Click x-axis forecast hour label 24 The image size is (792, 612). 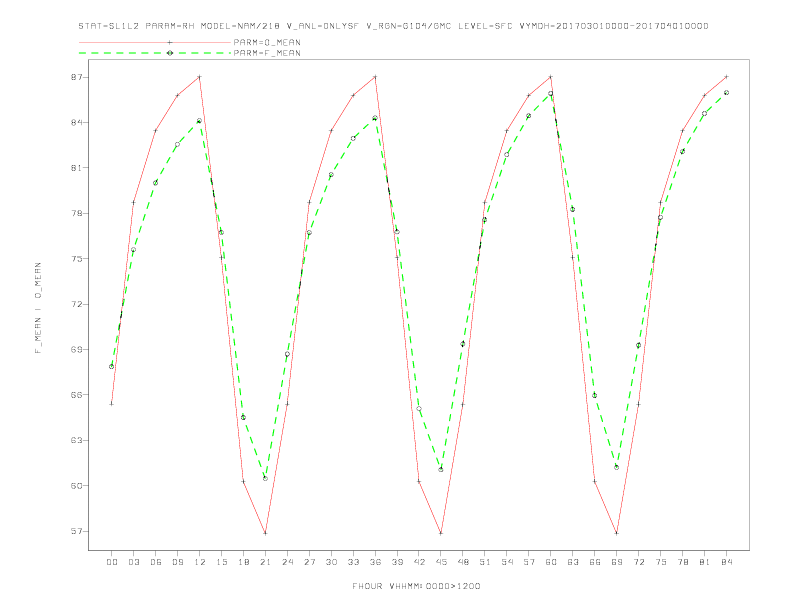point(287,562)
